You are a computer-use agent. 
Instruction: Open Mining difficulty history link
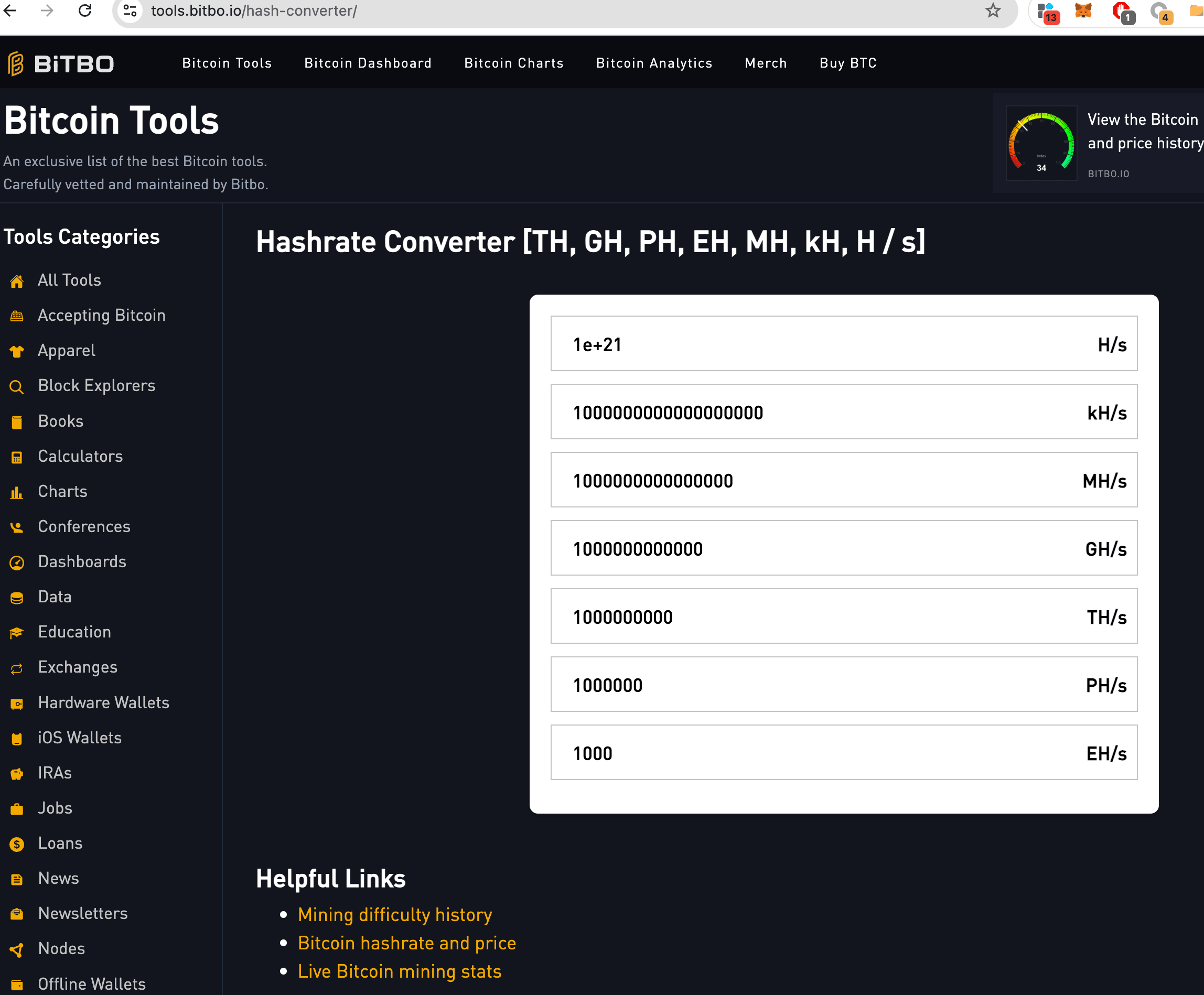(x=394, y=915)
